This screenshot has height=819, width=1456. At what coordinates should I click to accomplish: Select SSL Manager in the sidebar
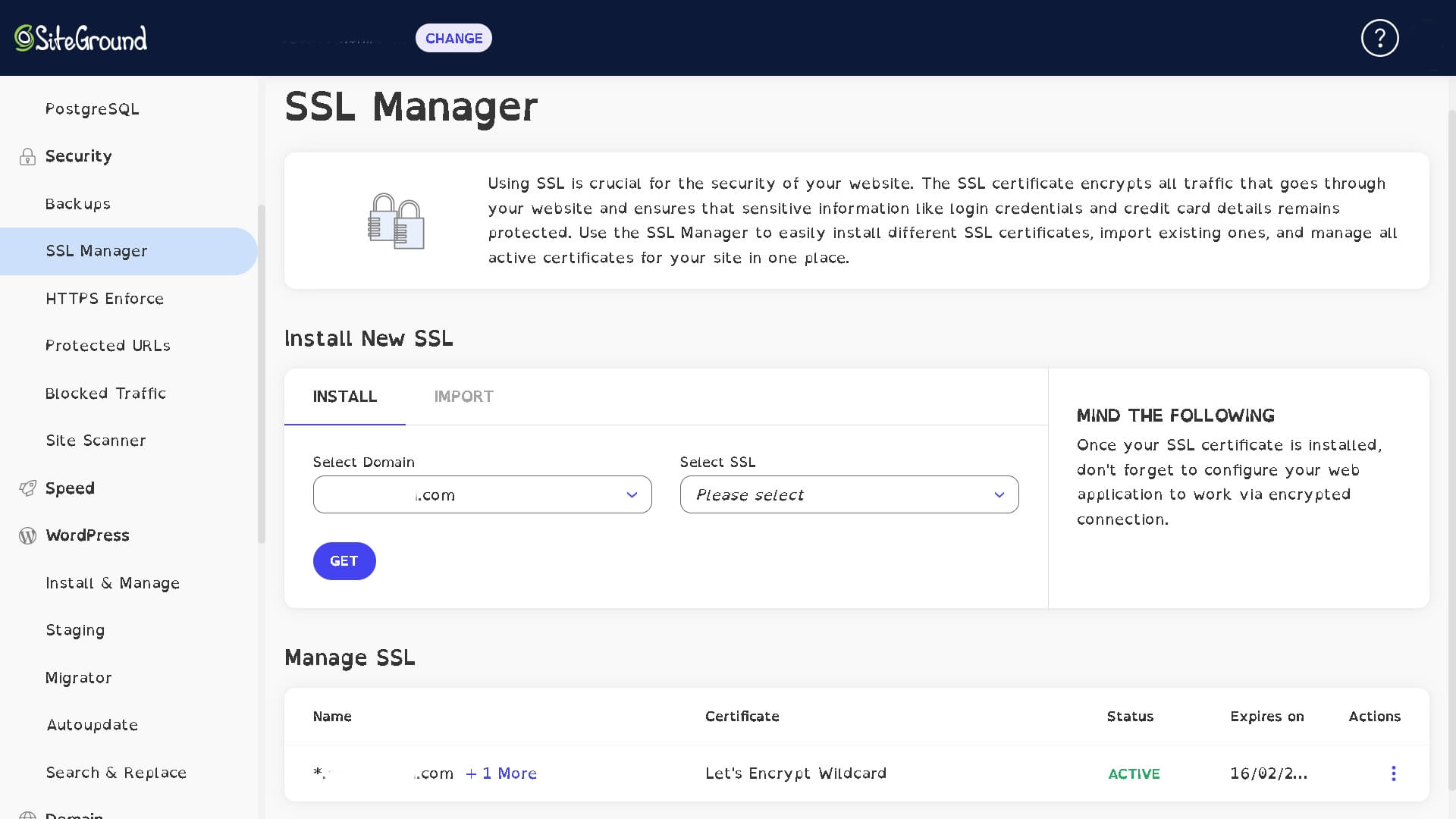coord(129,251)
